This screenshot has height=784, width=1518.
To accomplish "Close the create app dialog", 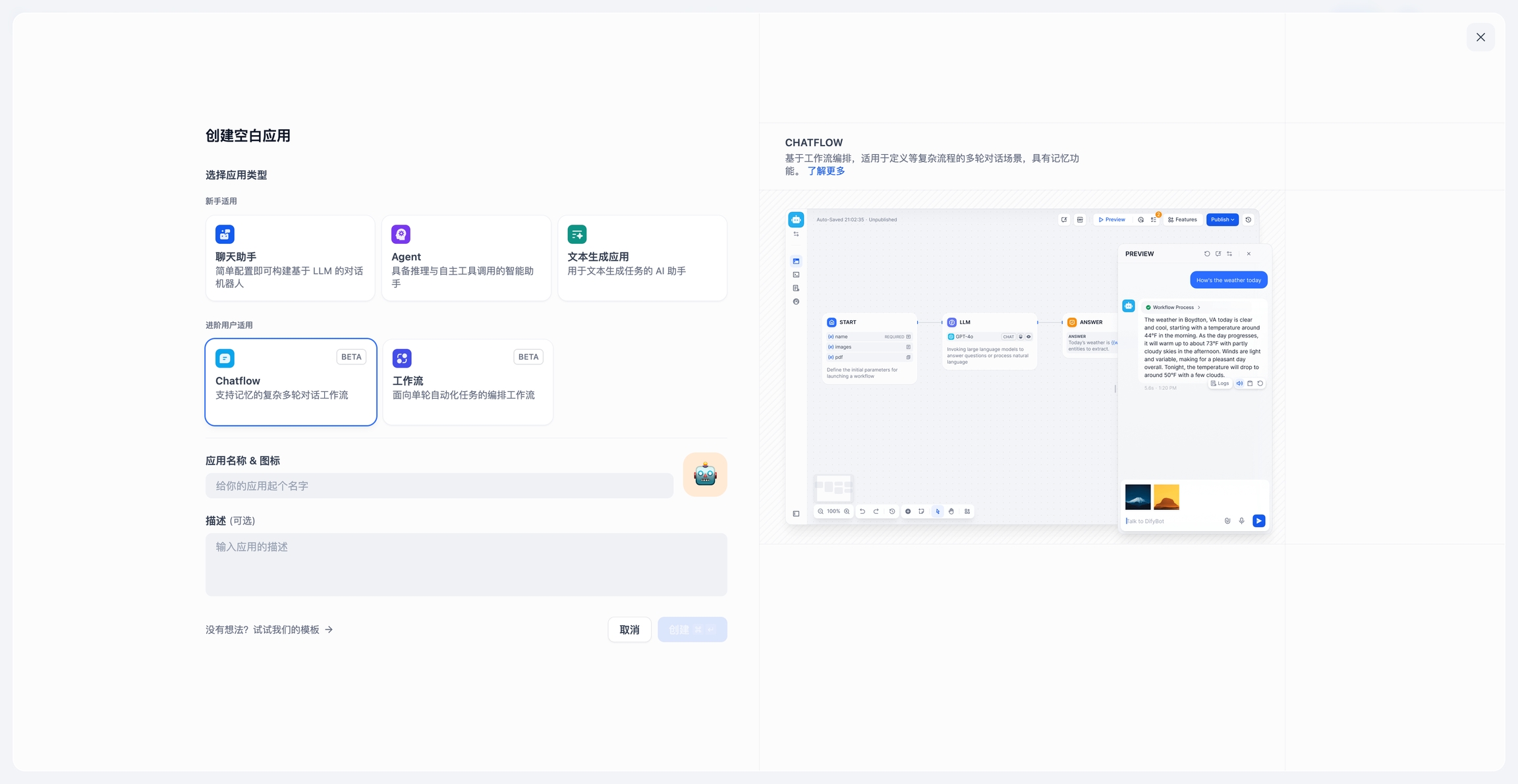I will click(1480, 38).
